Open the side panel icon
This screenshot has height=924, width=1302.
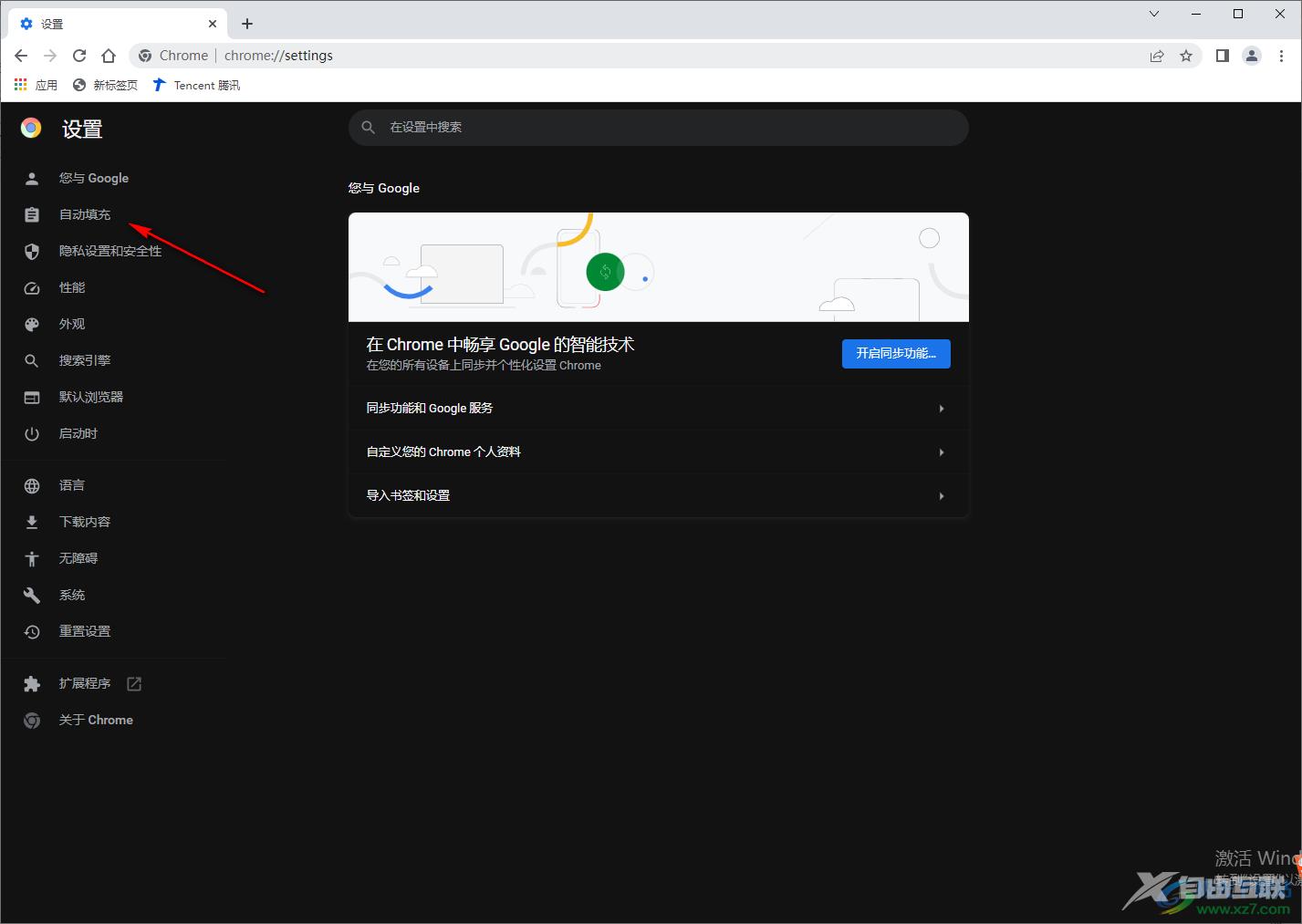tap(1223, 56)
